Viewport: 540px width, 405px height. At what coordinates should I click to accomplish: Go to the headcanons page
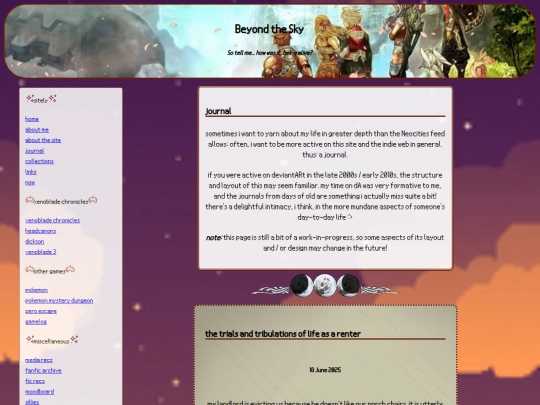click(x=40, y=231)
